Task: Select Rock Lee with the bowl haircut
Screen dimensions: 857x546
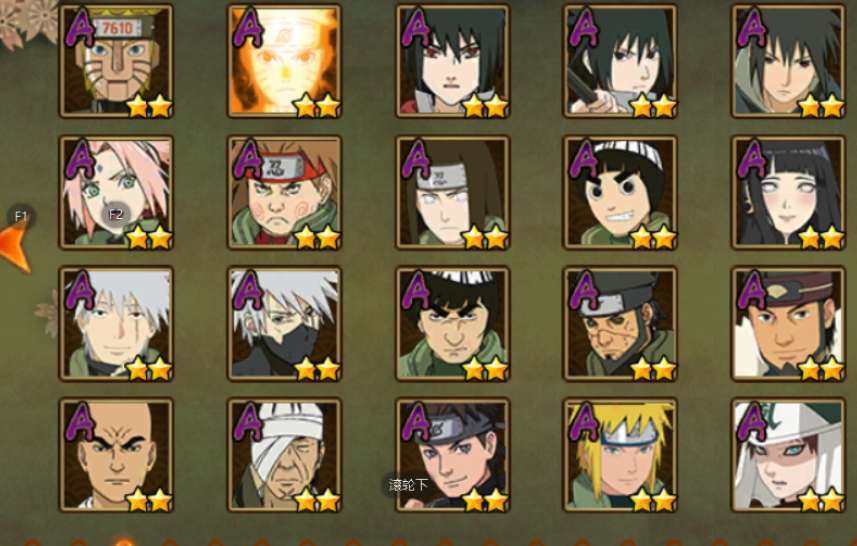Action: tap(620, 192)
